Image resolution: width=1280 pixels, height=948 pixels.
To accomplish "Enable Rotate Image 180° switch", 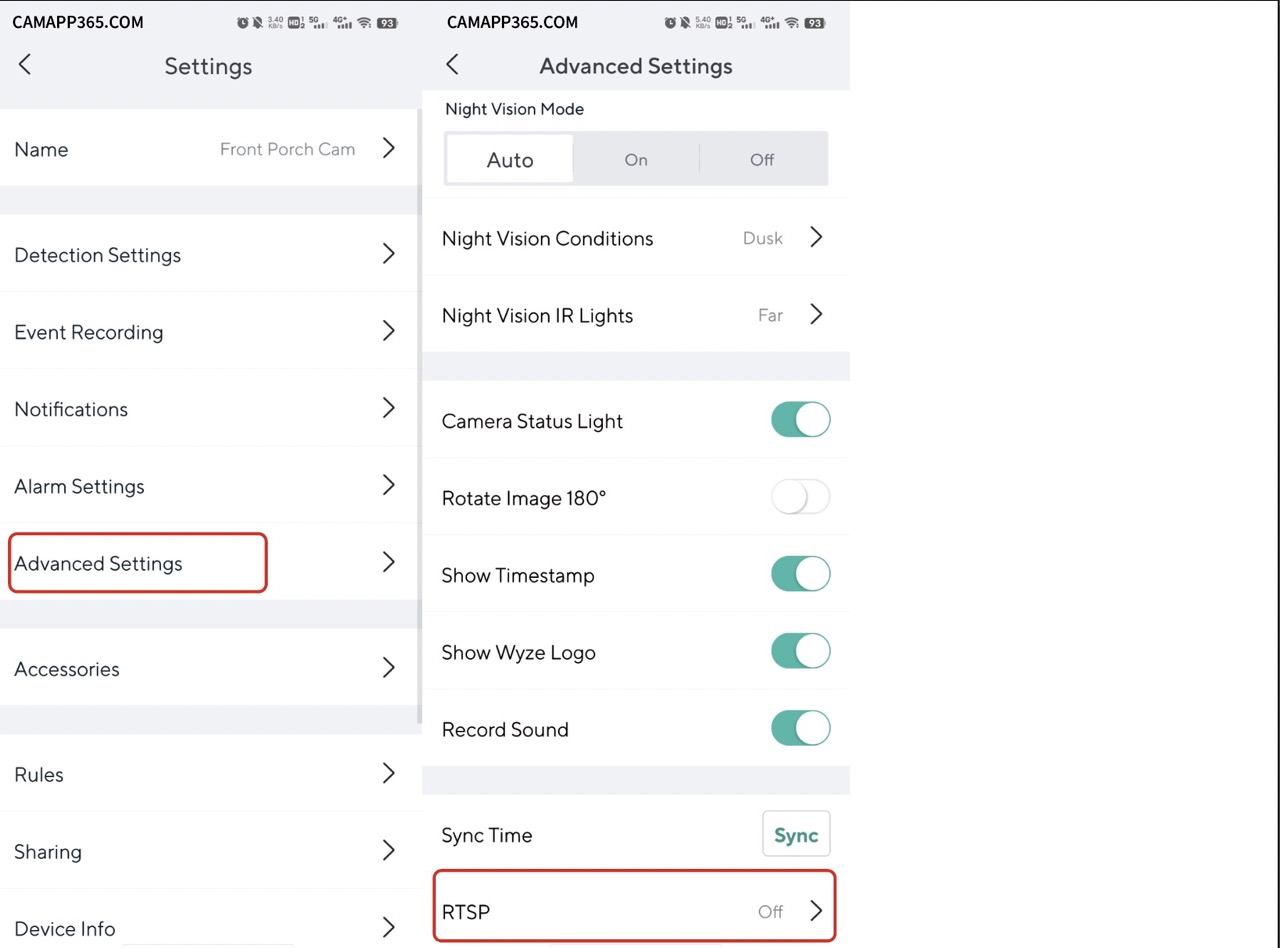I will (800, 497).
